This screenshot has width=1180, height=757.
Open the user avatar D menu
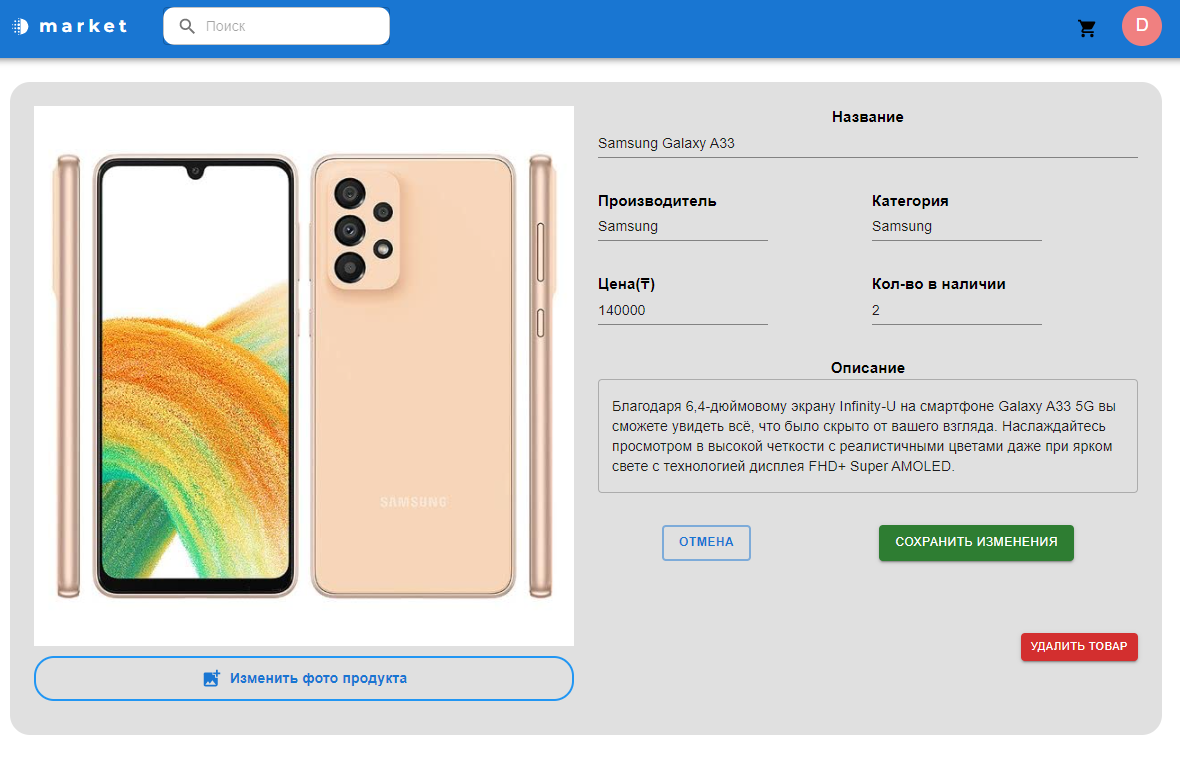1141,26
